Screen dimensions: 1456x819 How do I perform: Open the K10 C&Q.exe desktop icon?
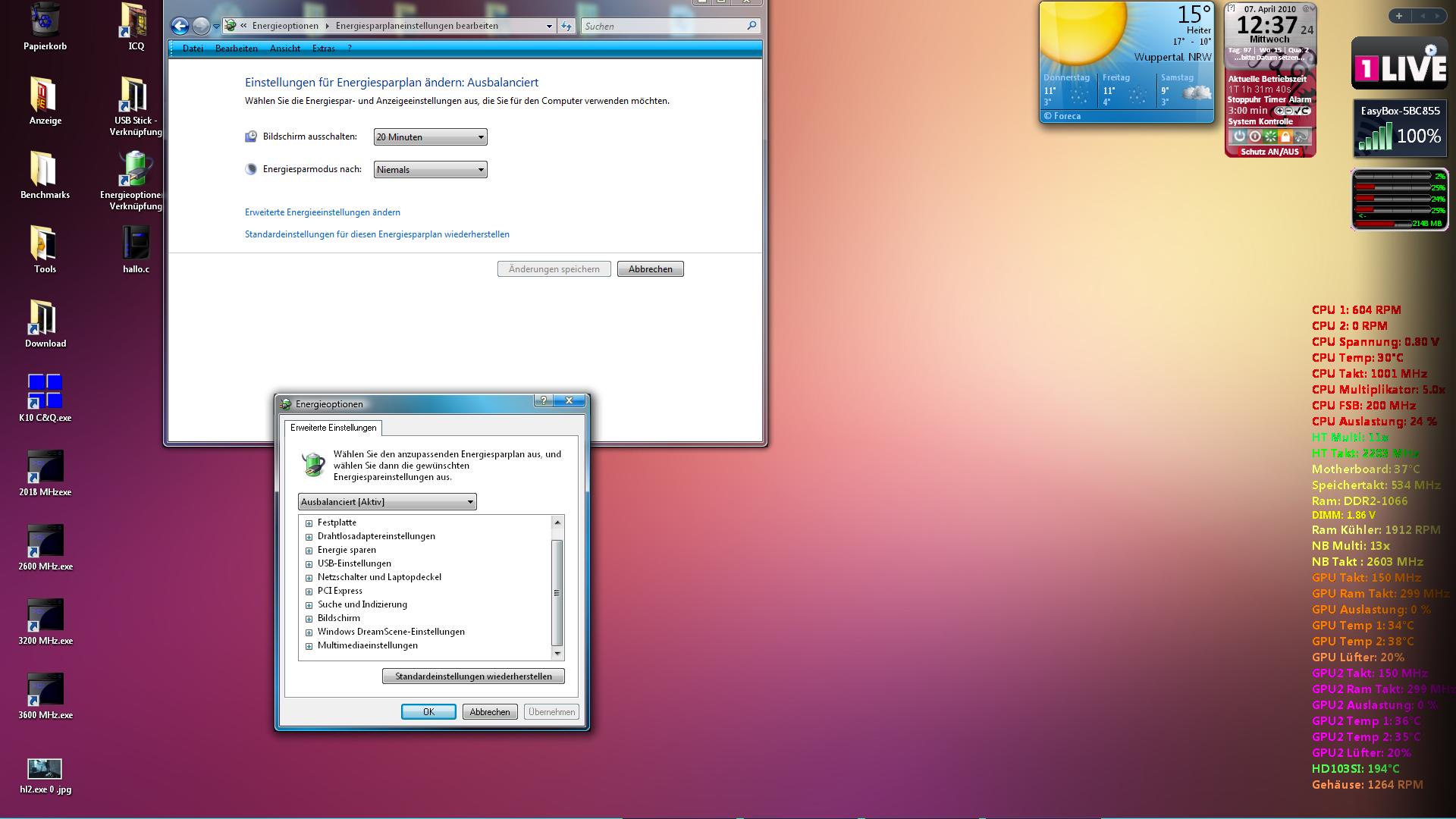pyautogui.click(x=45, y=391)
